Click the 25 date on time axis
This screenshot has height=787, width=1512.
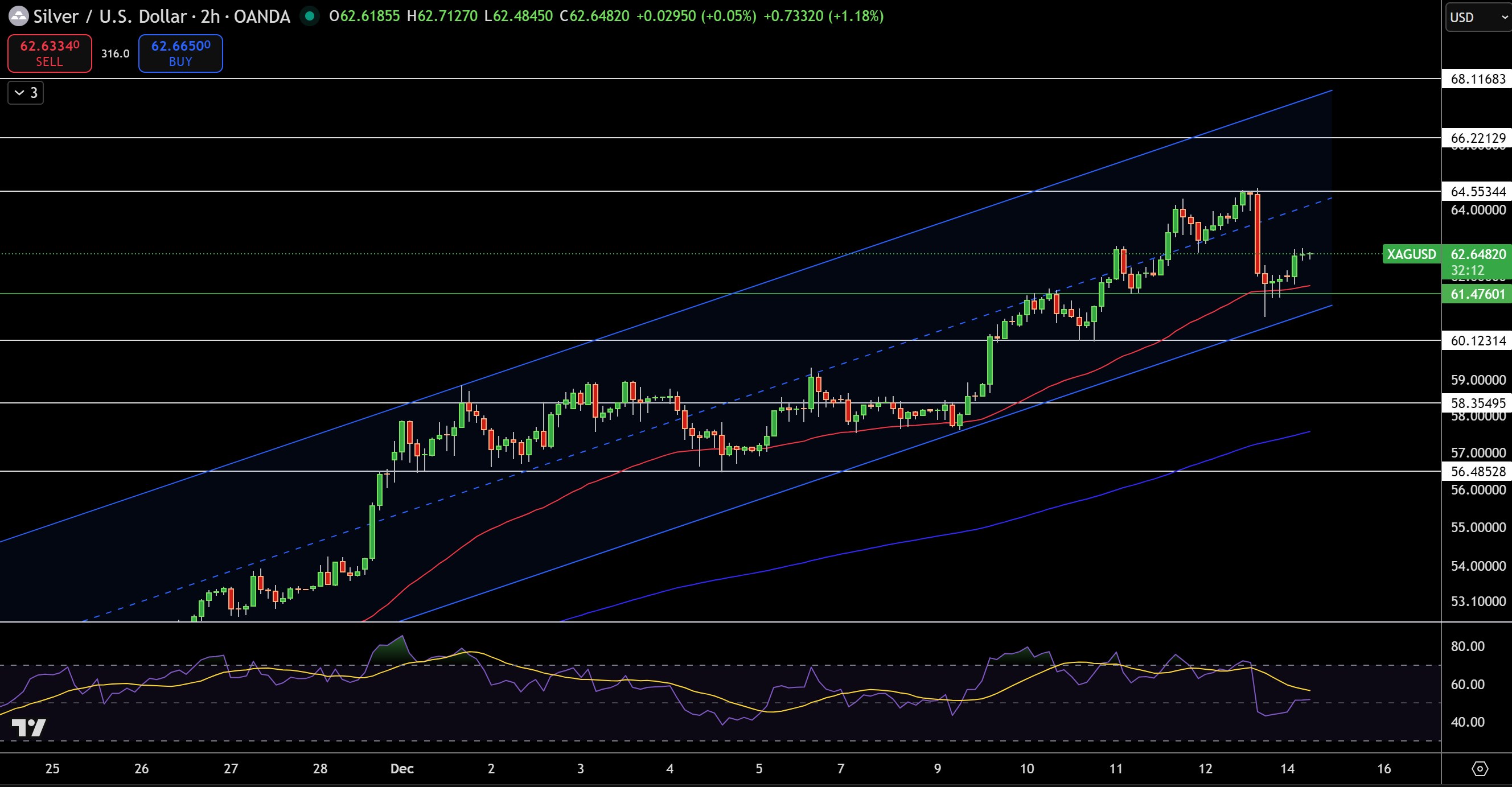click(x=52, y=769)
